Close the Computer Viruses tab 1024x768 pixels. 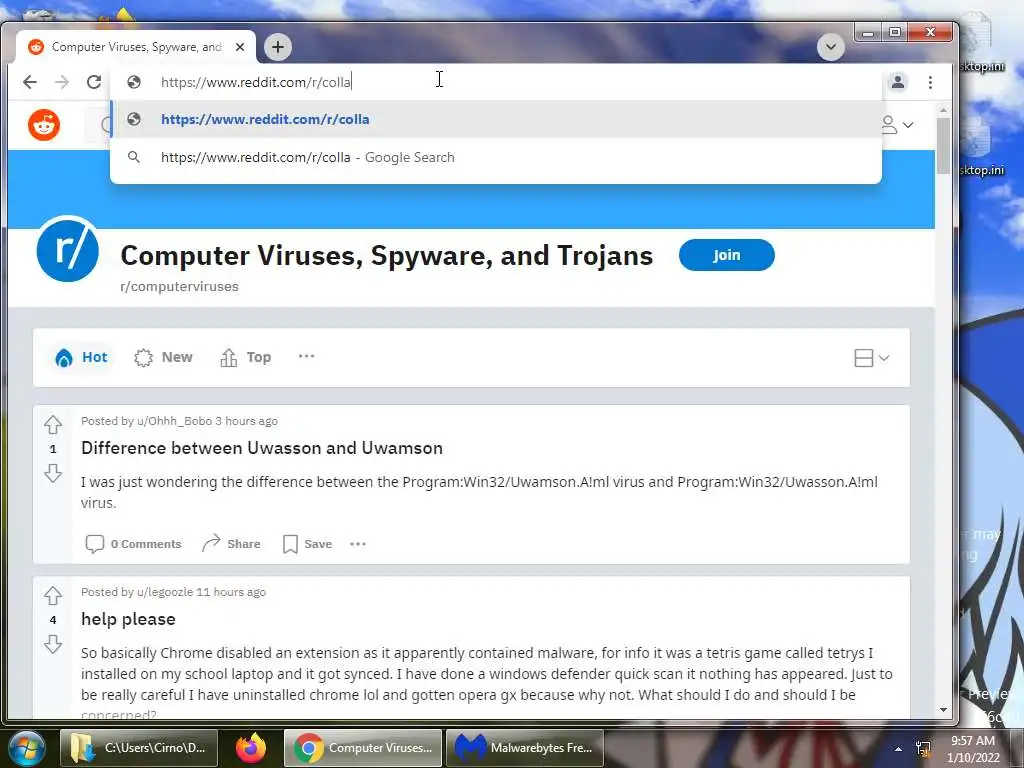point(240,47)
